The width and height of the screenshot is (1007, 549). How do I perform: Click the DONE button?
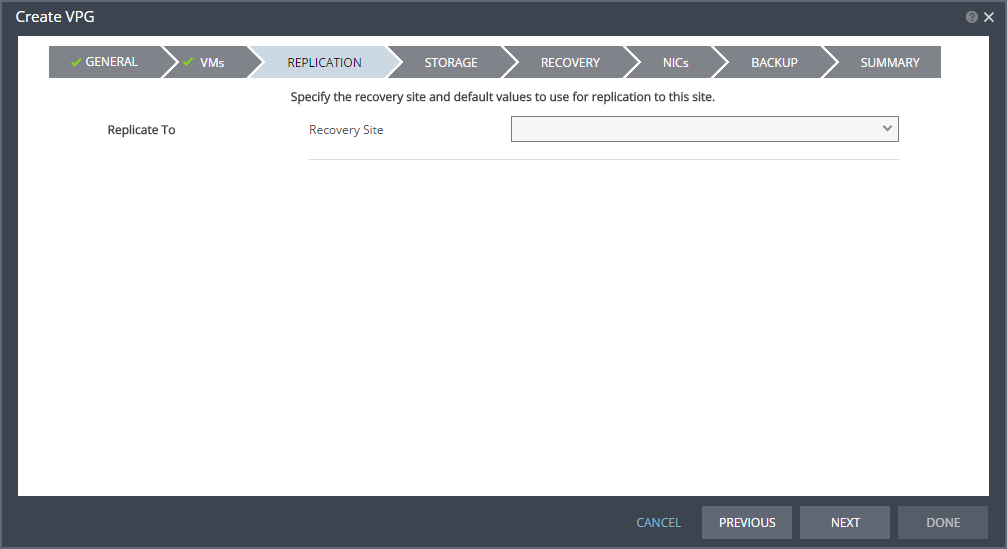click(943, 523)
